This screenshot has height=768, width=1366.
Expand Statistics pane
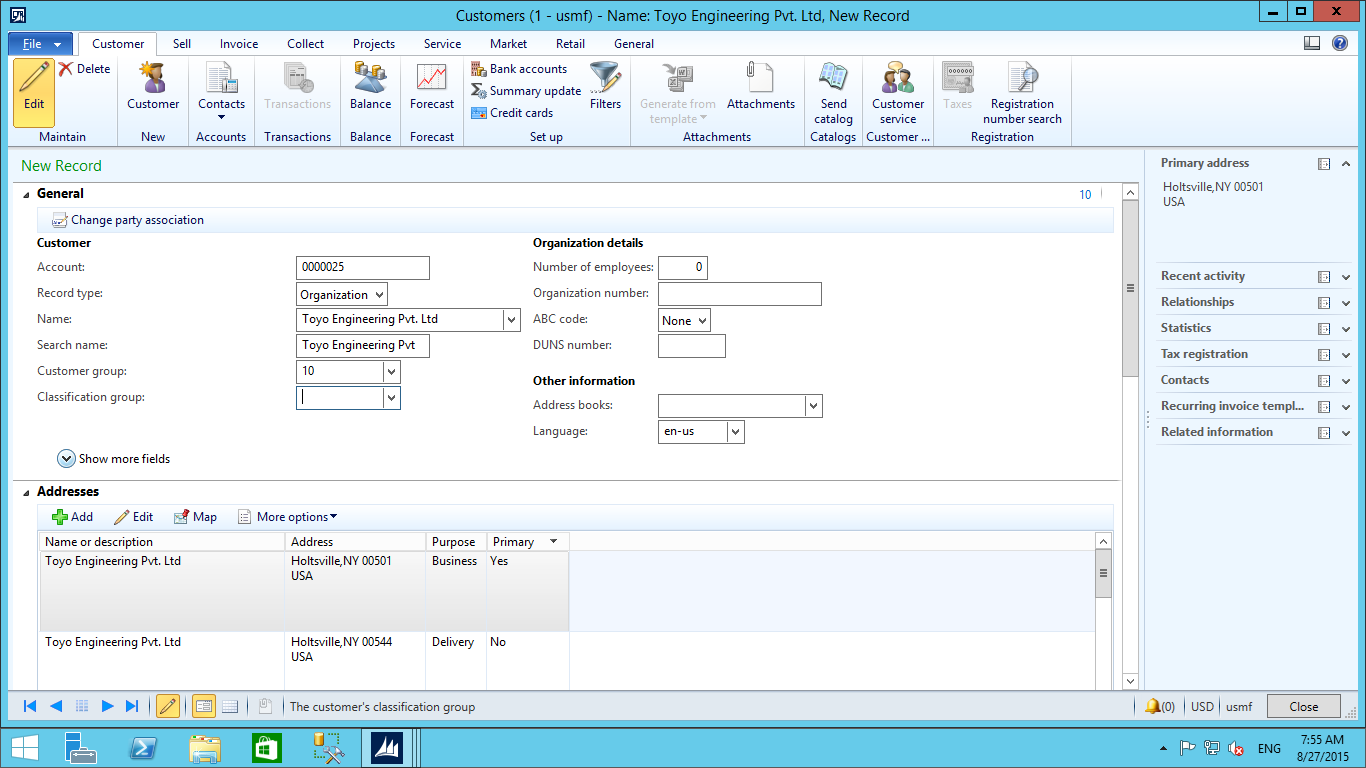(x=1347, y=329)
